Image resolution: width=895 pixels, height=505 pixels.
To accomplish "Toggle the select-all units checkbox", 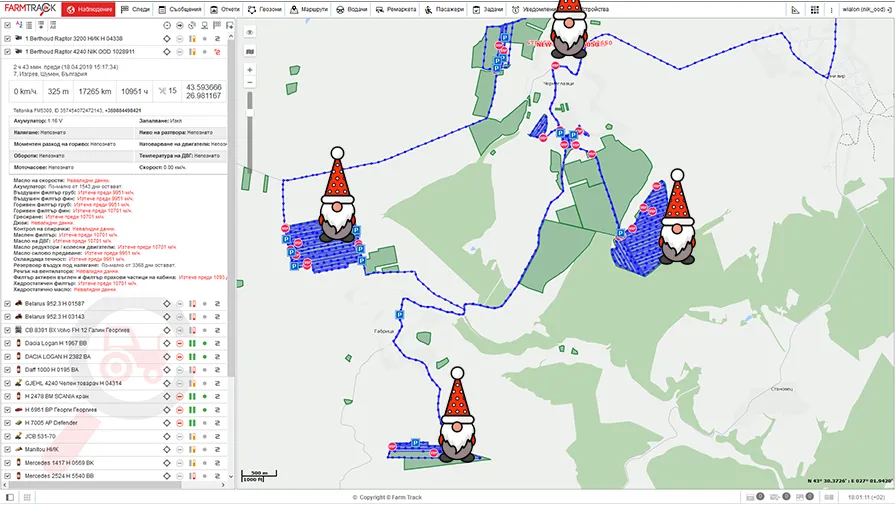I will coord(7,25).
